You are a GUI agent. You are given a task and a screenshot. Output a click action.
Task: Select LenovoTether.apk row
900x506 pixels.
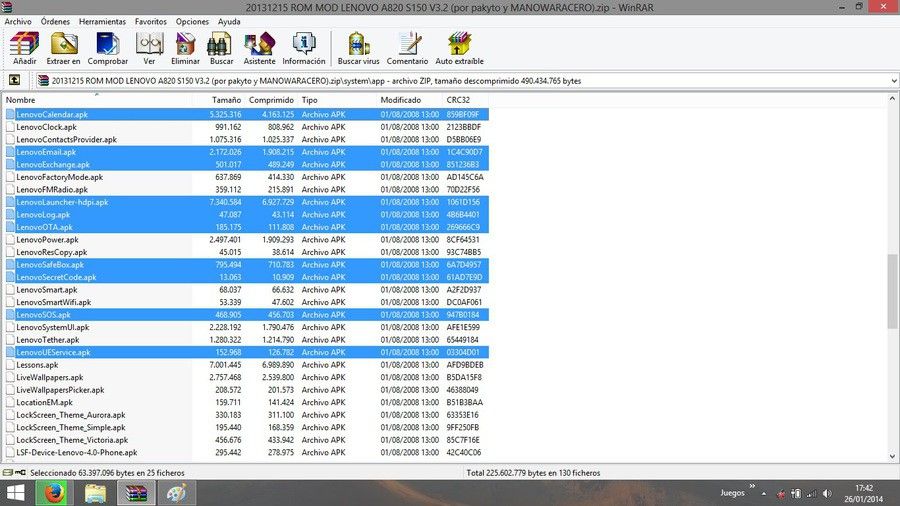[x=247, y=340]
